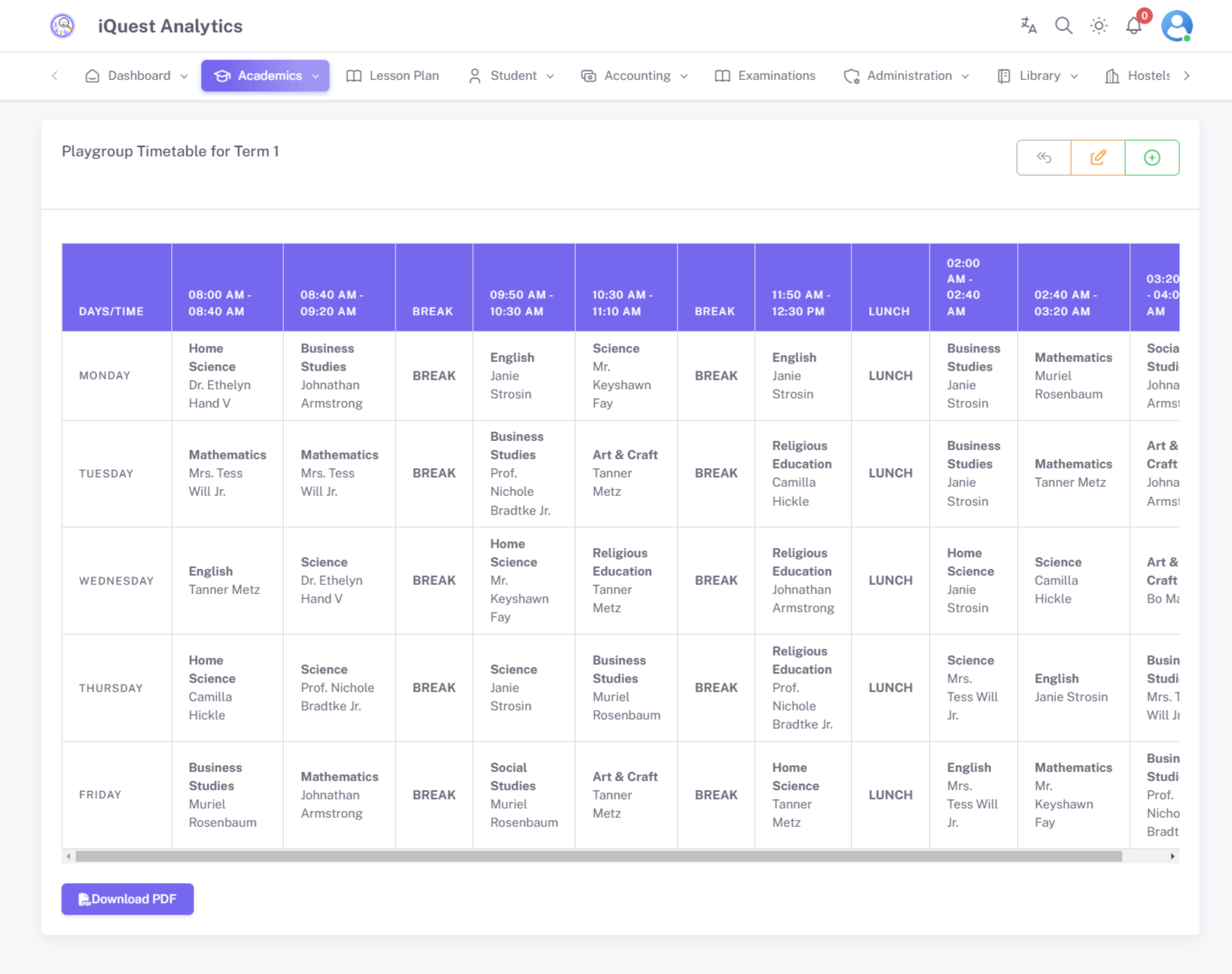This screenshot has width=1232, height=974.
Task: Expand the Administration dropdown
Action: point(906,75)
